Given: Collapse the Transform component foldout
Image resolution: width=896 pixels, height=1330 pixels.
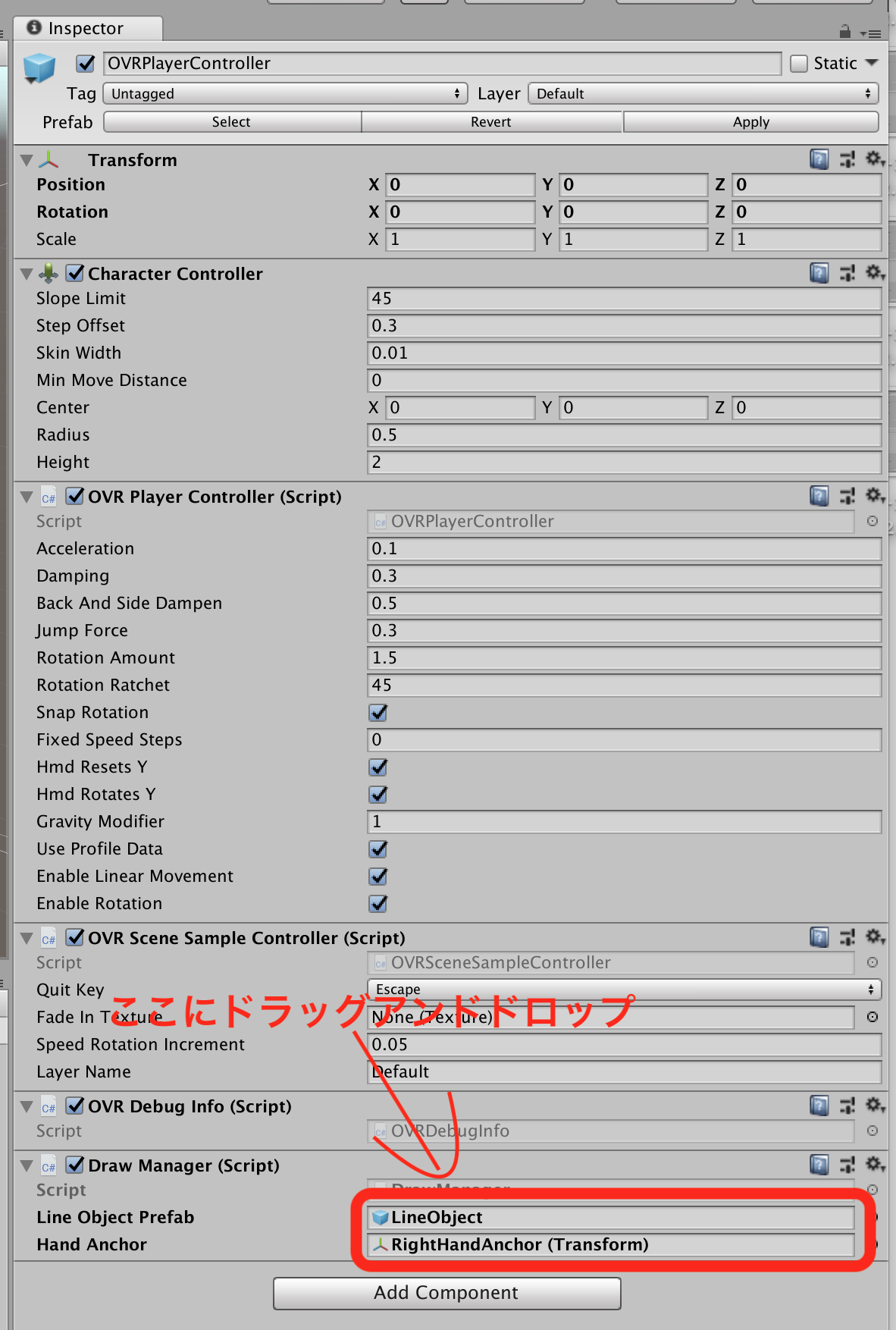Looking at the screenshot, I should (27, 160).
